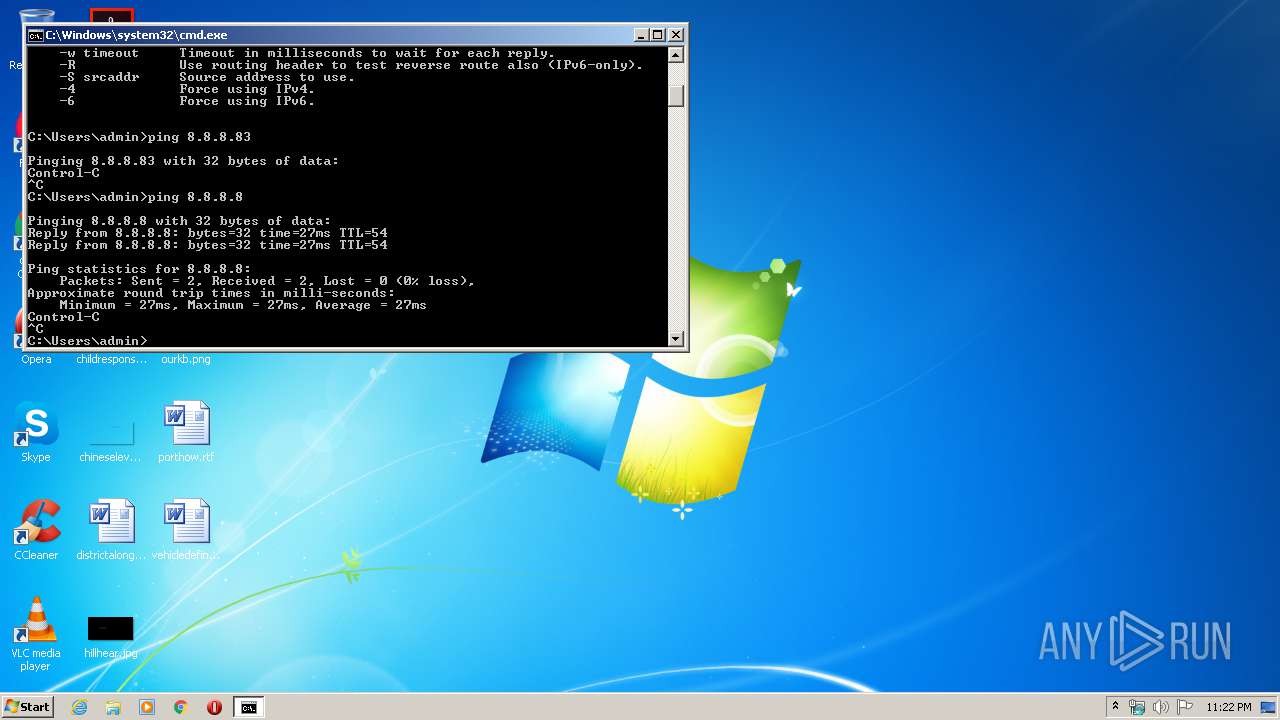
Task: Launch Internet Explorer from taskbar
Action: coord(80,707)
